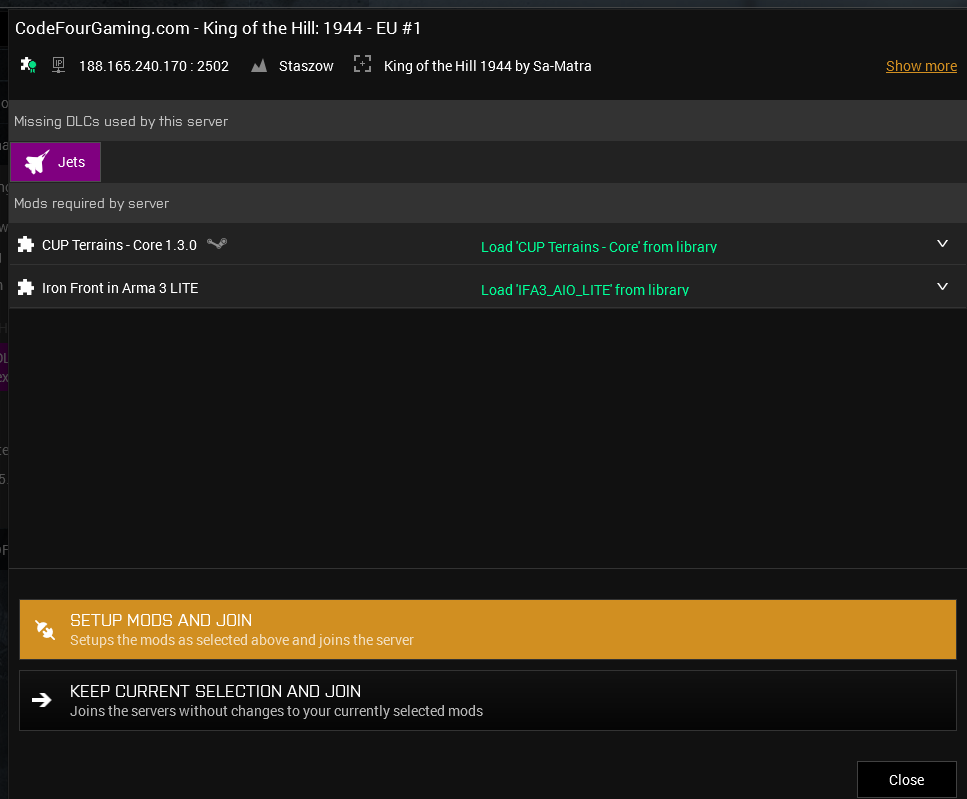This screenshot has height=799, width=967.
Task: Click the mountain map icon beside Staszow
Action: coord(259,65)
